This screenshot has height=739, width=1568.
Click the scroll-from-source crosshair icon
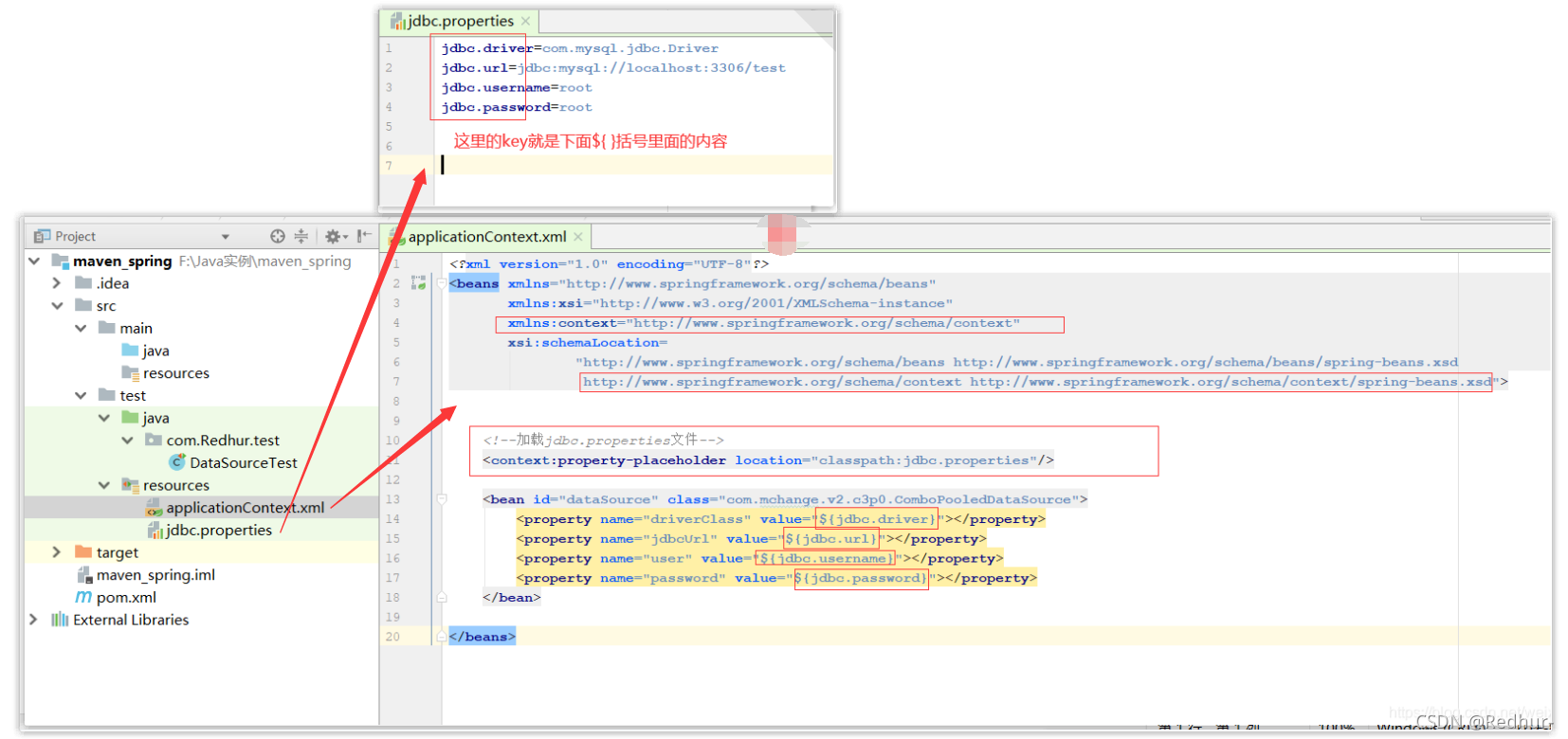277,236
